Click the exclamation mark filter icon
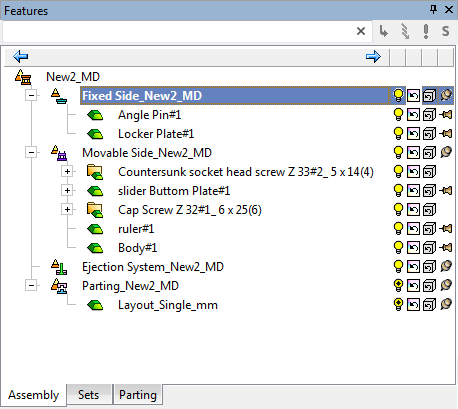458x409 pixels. pyautogui.click(x=426, y=31)
